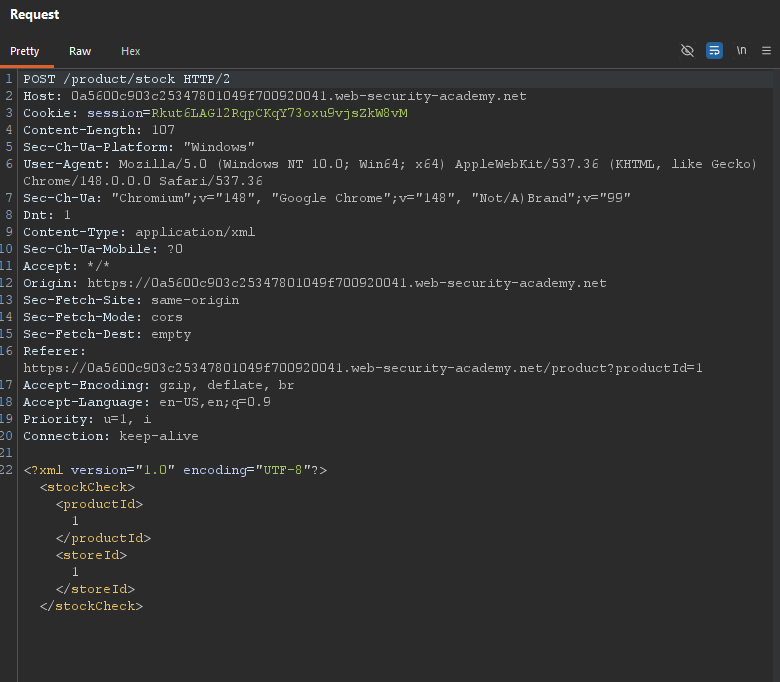Screen dimensions: 780x682
Task: Click the empty line 21 in editor
Action: click(395, 453)
